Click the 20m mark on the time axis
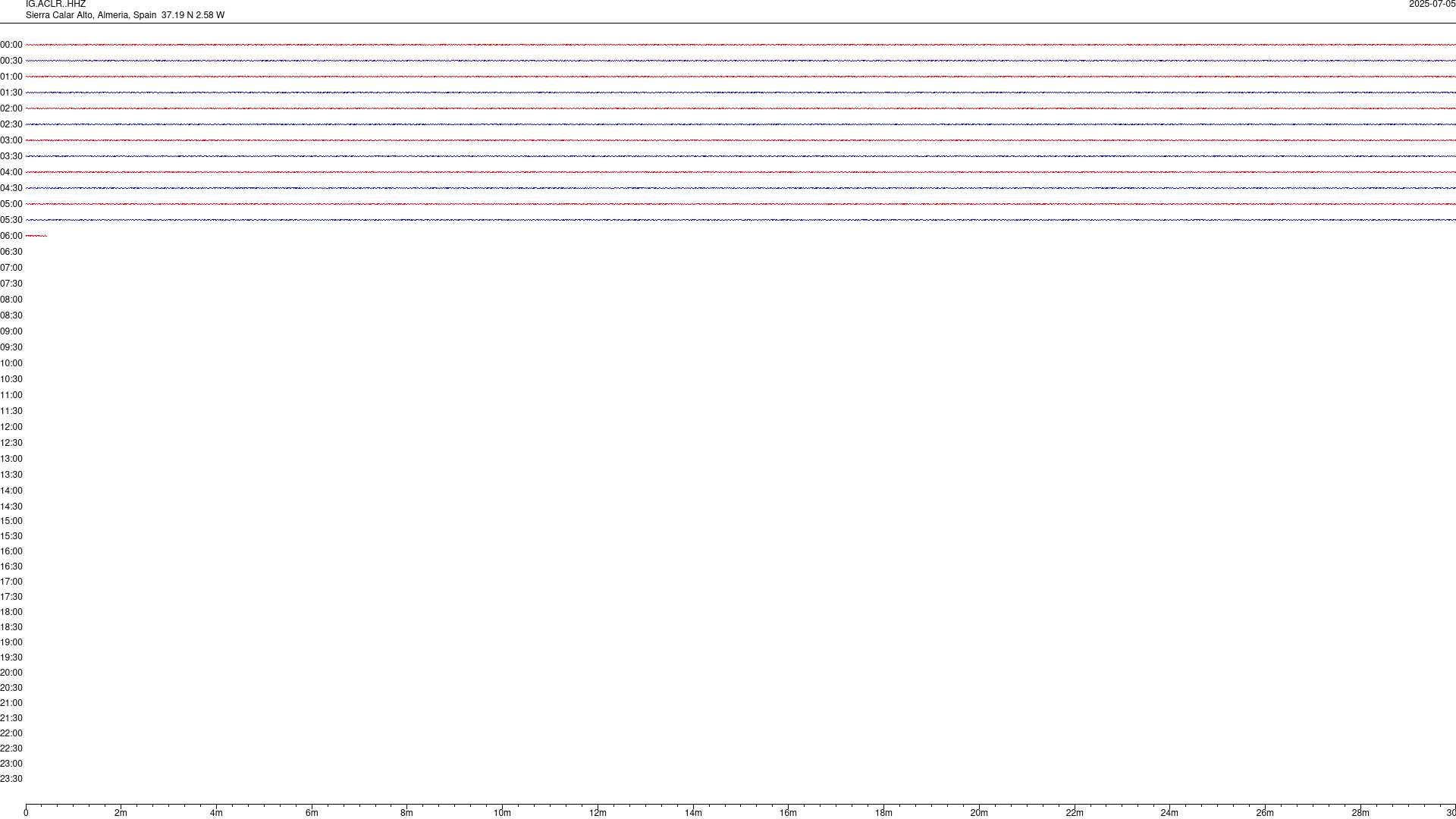 click(979, 813)
